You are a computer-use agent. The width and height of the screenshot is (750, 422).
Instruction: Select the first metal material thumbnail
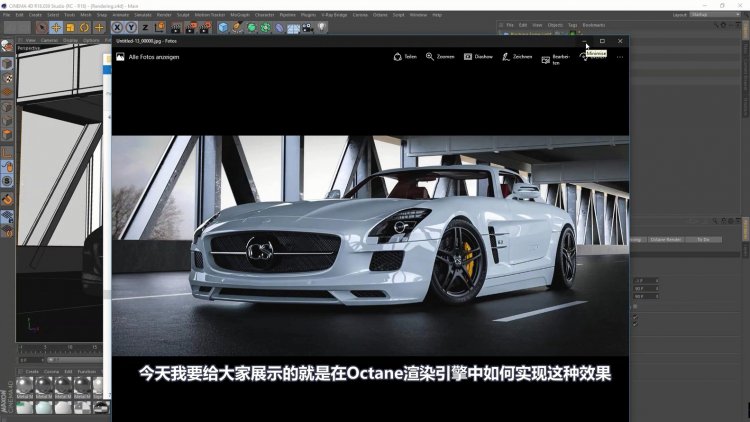[x=25, y=387]
